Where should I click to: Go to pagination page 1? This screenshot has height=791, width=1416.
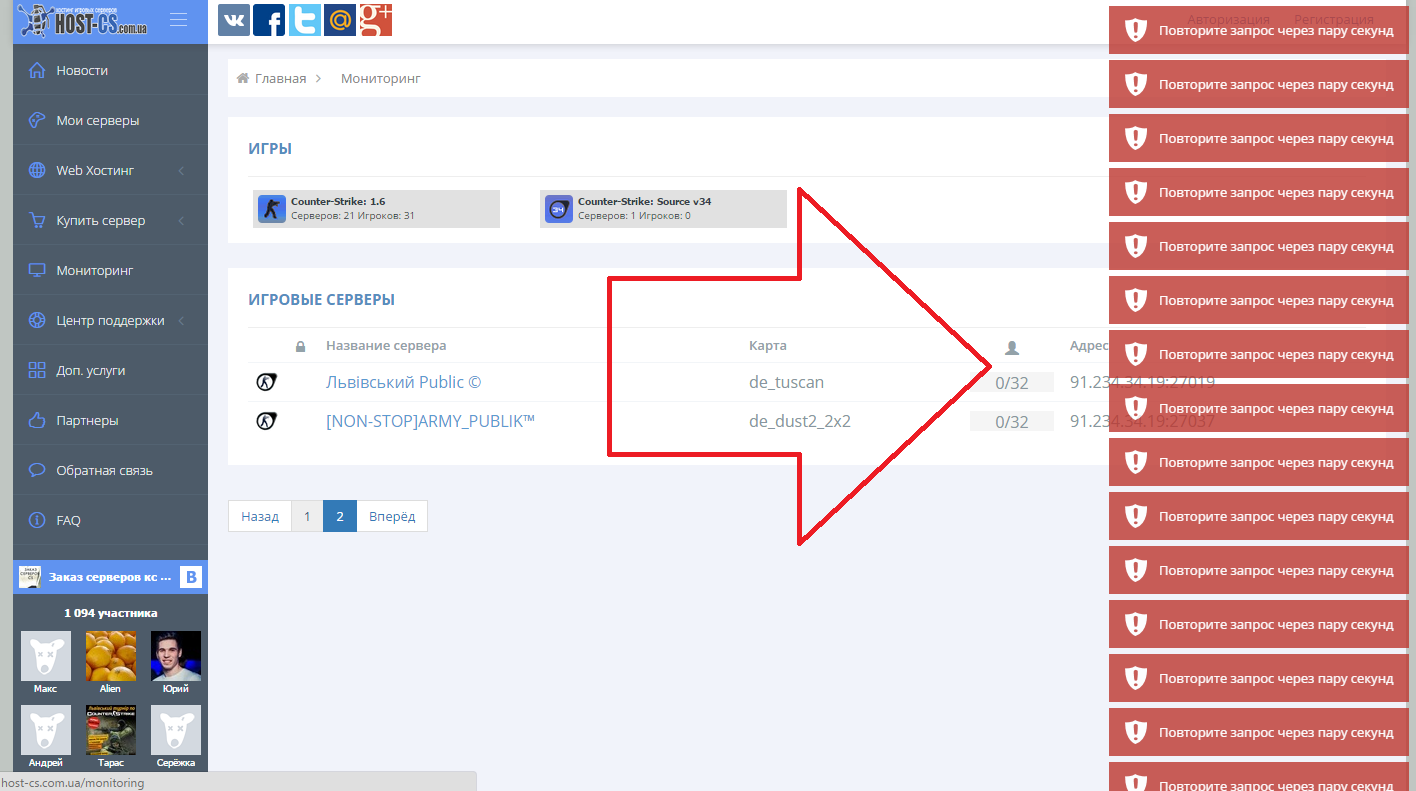point(307,516)
